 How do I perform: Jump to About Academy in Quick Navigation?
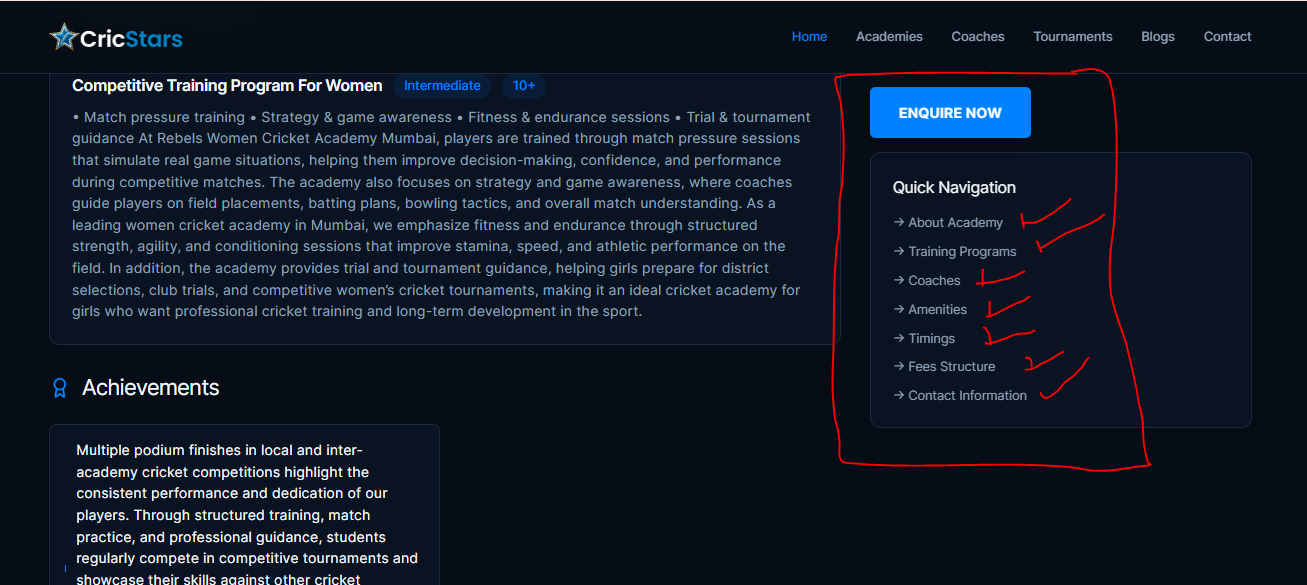tap(954, 223)
